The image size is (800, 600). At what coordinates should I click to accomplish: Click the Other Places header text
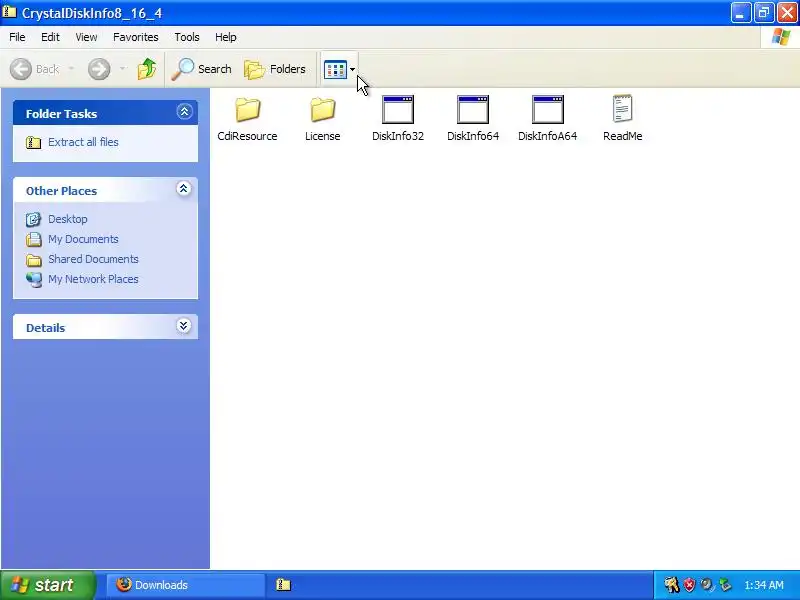[61, 191]
